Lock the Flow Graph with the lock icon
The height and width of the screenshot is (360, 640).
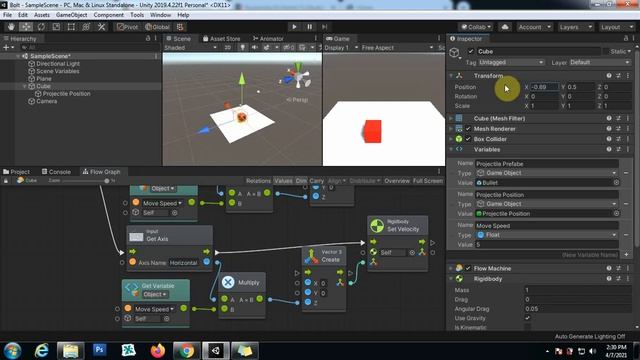click(x=6, y=180)
